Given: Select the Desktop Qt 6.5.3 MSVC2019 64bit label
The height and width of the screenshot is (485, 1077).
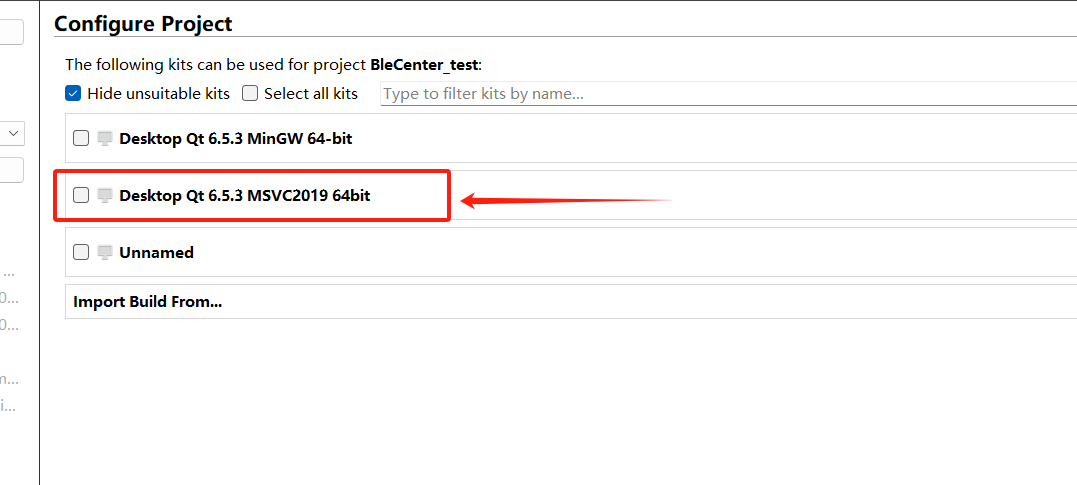Looking at the screenshot, I should 245,195.
